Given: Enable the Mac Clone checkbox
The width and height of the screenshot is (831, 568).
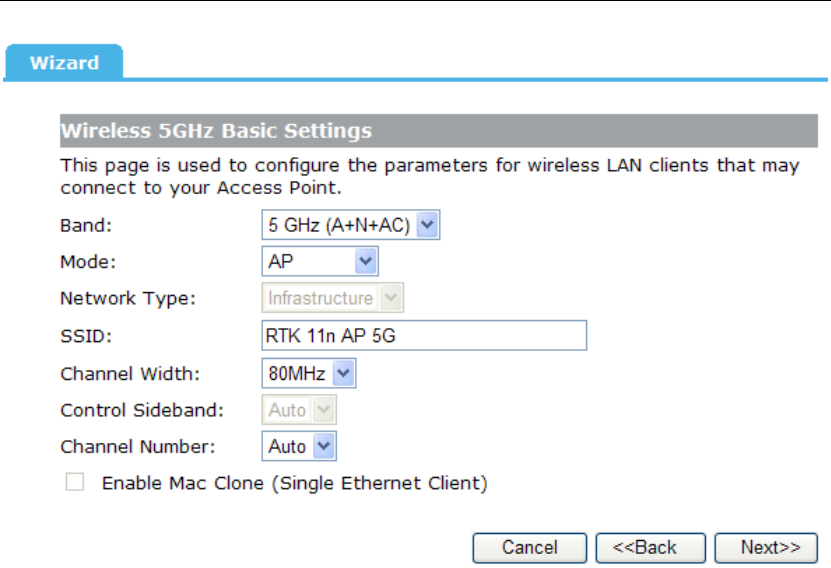Looking at the screenshot, I should click(75, 483).
